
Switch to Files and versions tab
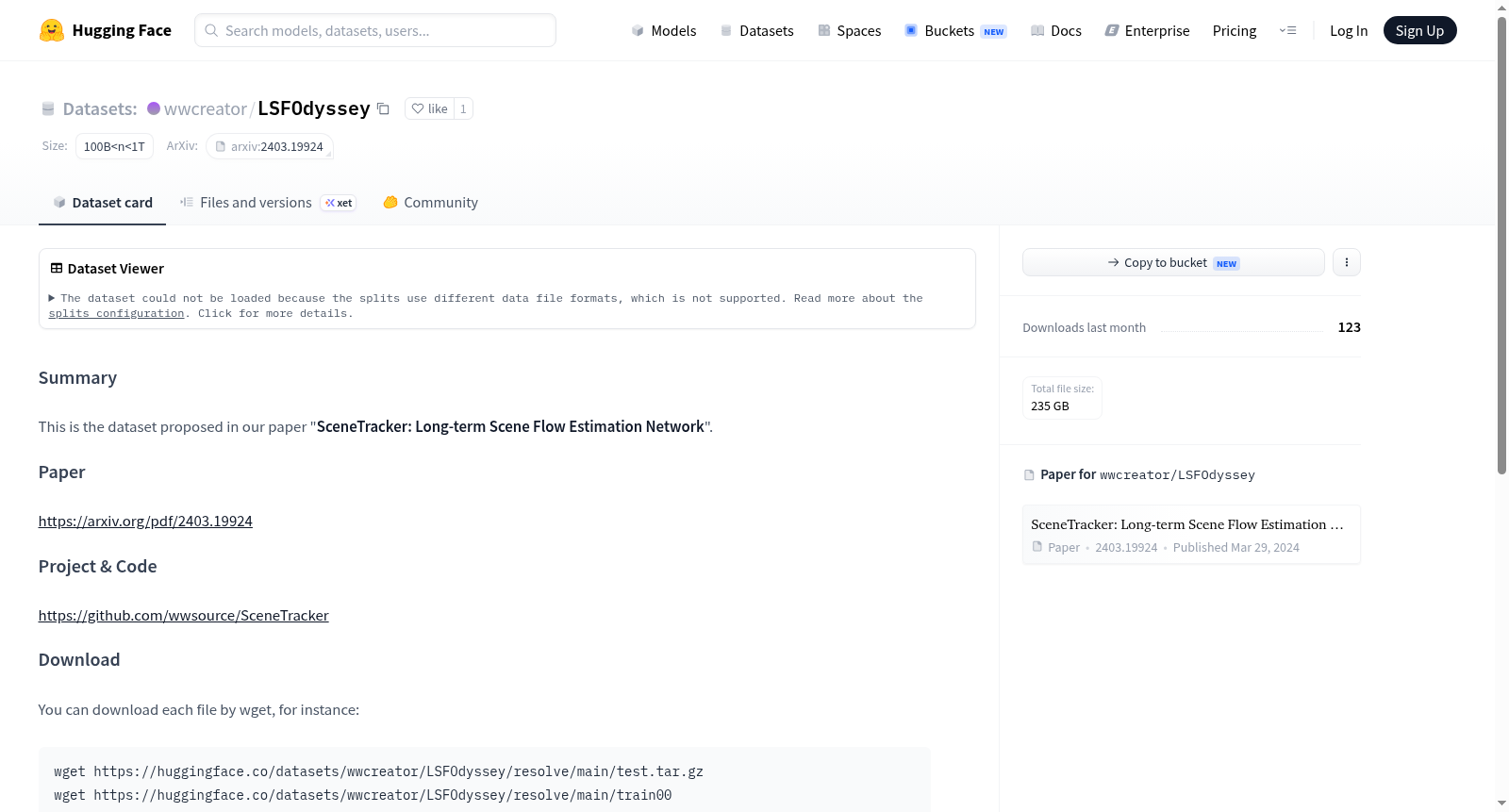[268, 202]
